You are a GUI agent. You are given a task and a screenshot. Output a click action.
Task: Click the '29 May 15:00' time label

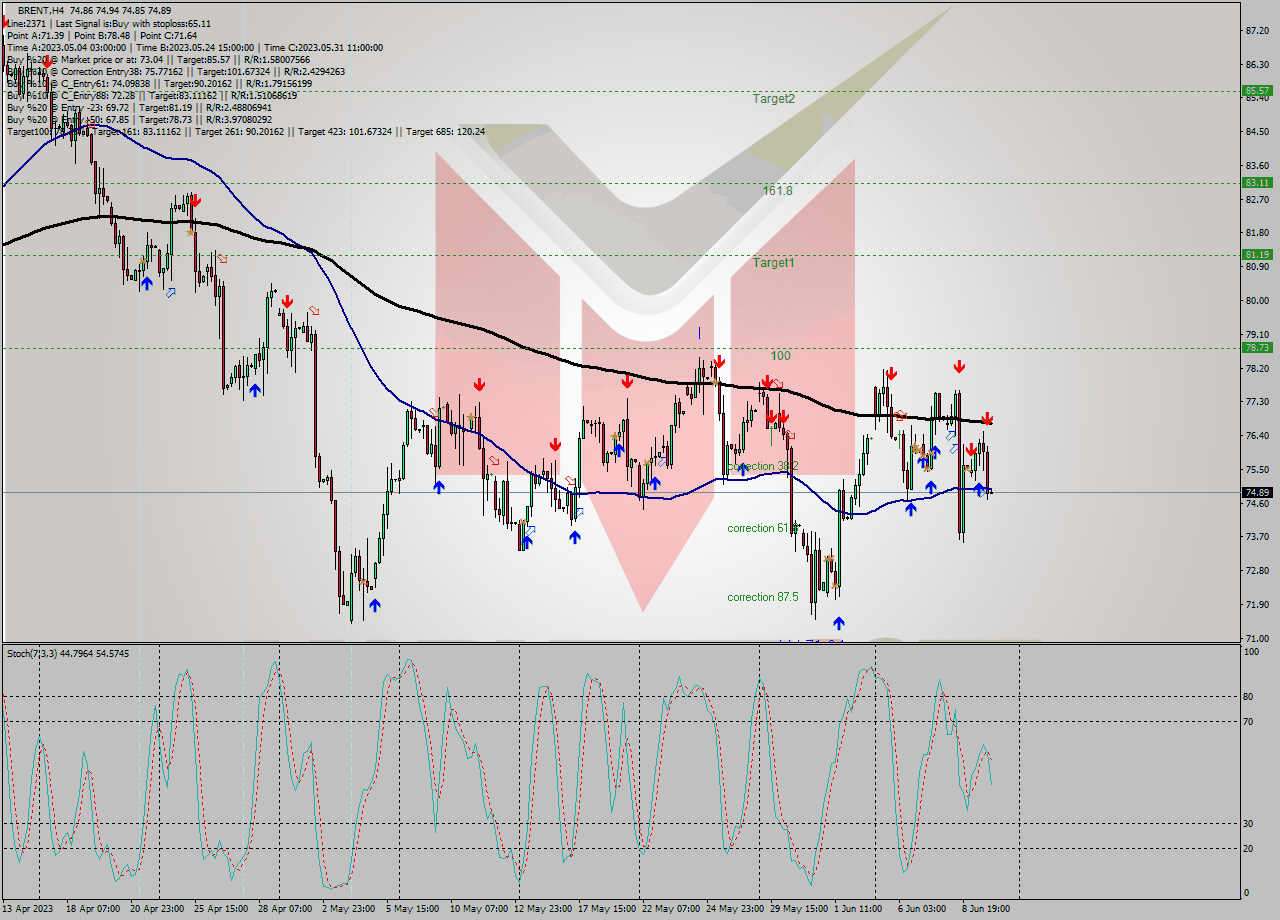tap(799, 909)
